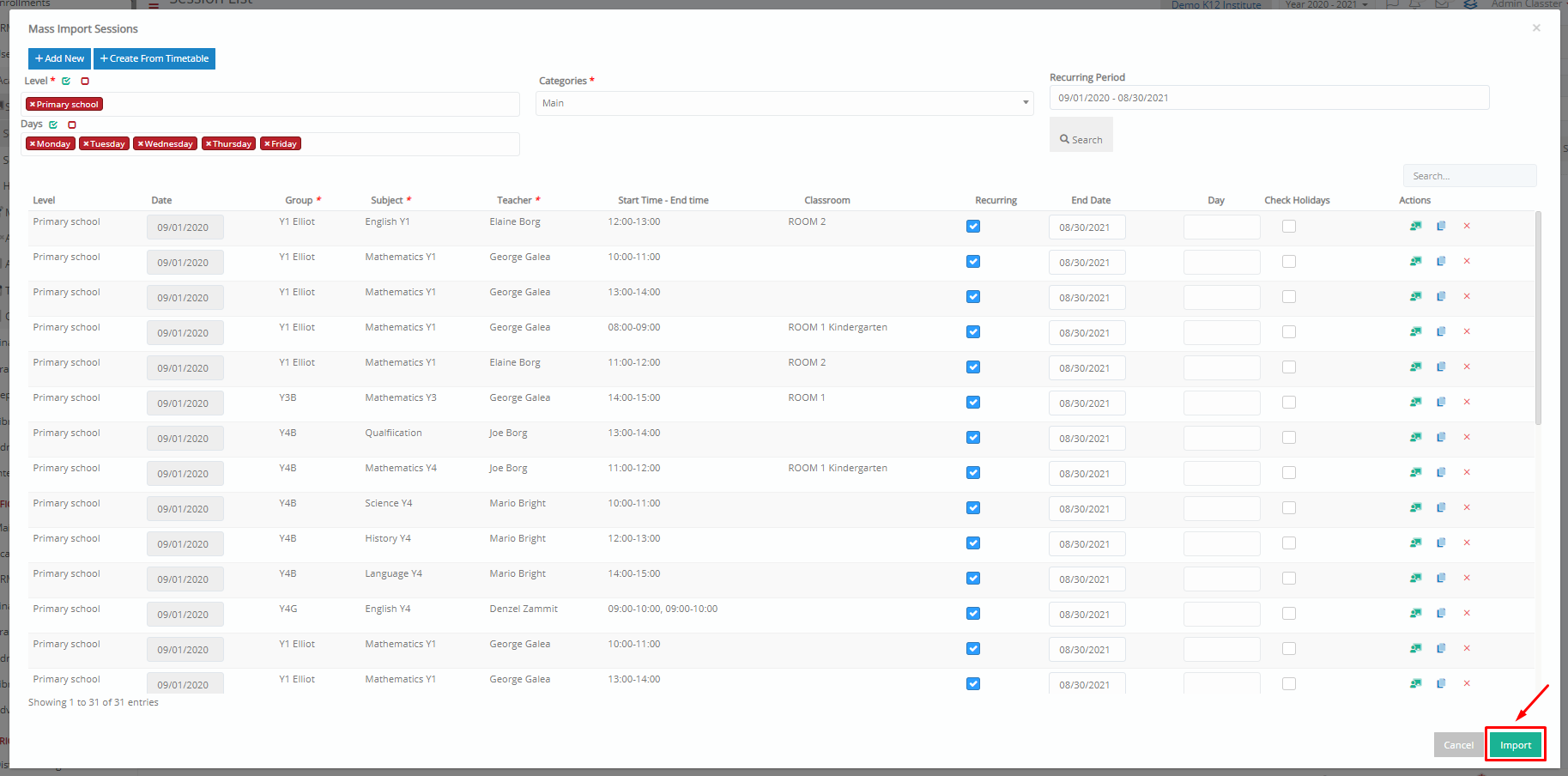Screen dimensions: 1568x776
Task: Delete the Mathematics Y1 08:00-09:00 row
Action: coord(1467,331)
